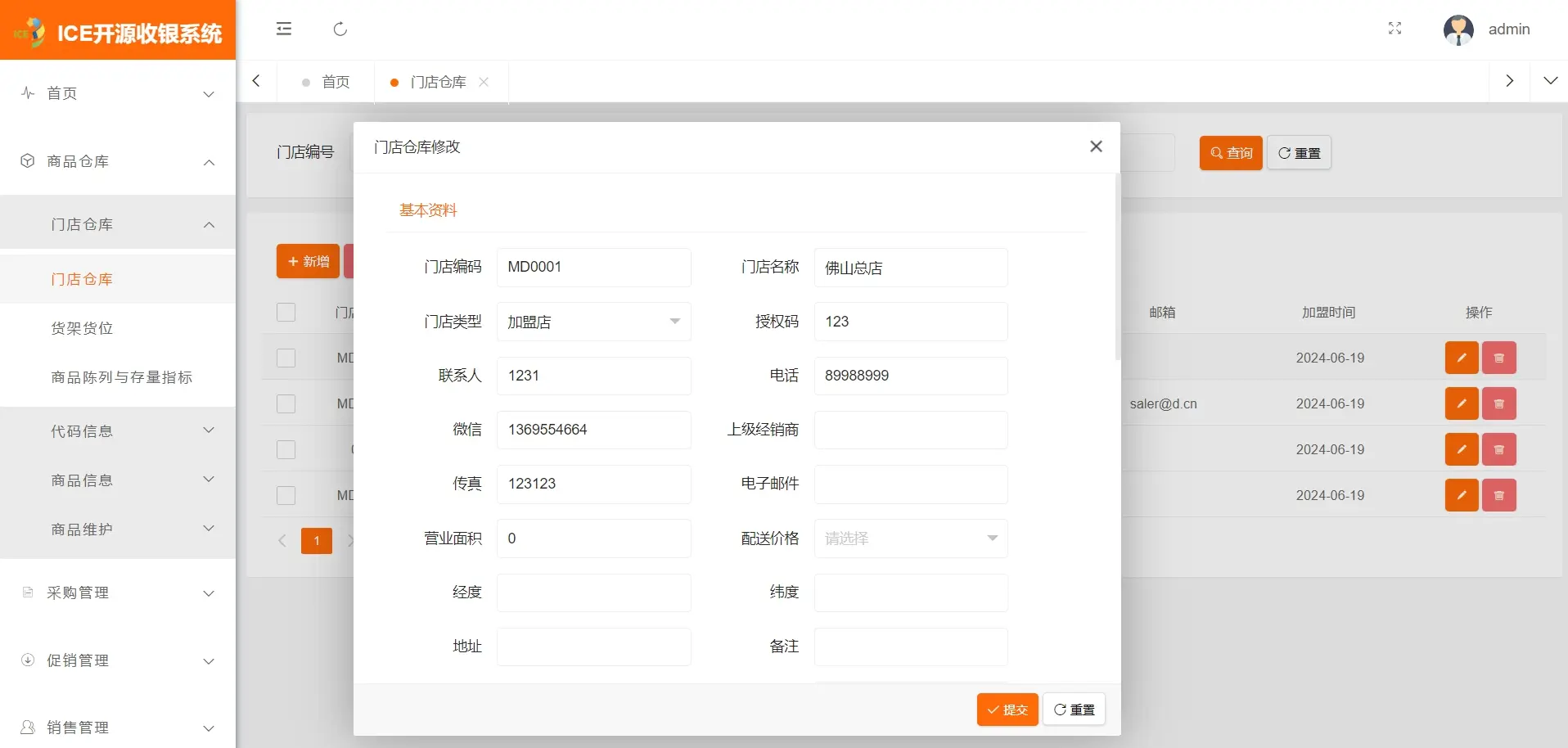Switch to the 首页 tab
Viewport: 1568px width, 748px height.
(x=326, y=82)
